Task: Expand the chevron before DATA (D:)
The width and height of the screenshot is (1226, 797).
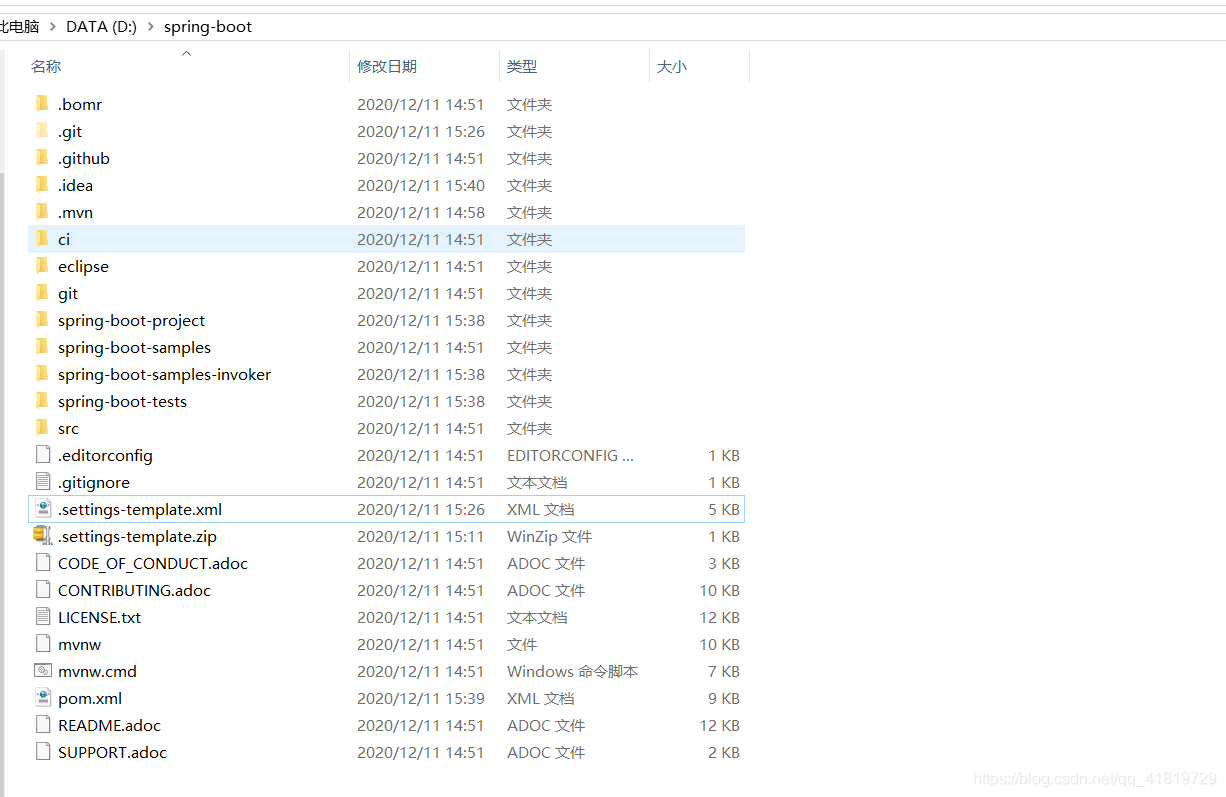Action: pyautogui.click(x=52, y=27)
